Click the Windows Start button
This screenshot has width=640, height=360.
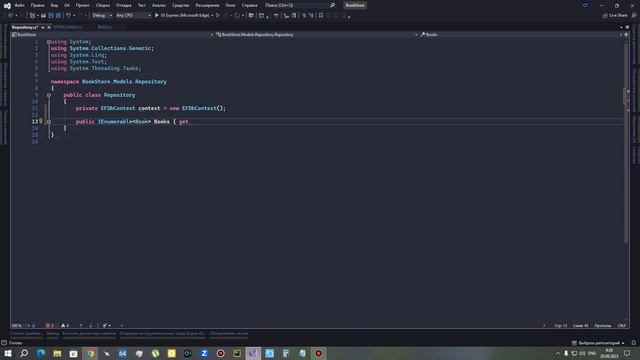pos(8,353)
